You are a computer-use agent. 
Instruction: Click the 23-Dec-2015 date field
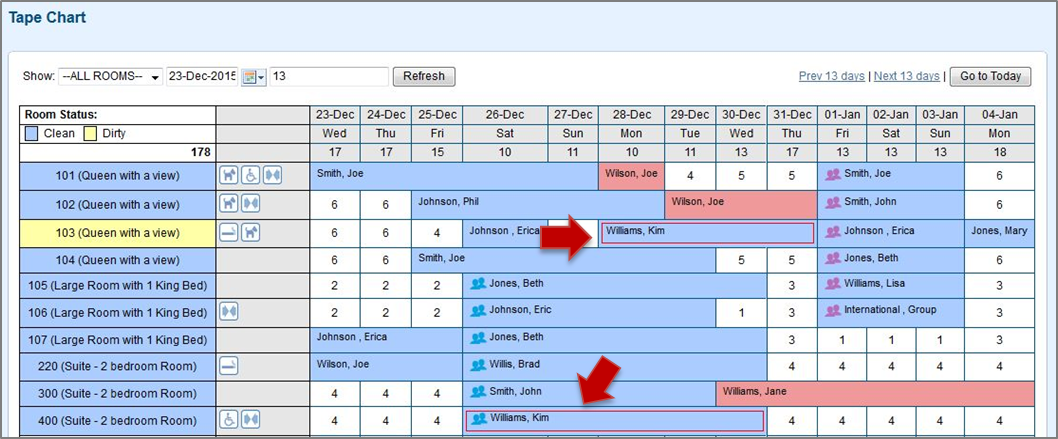point(202,77)
